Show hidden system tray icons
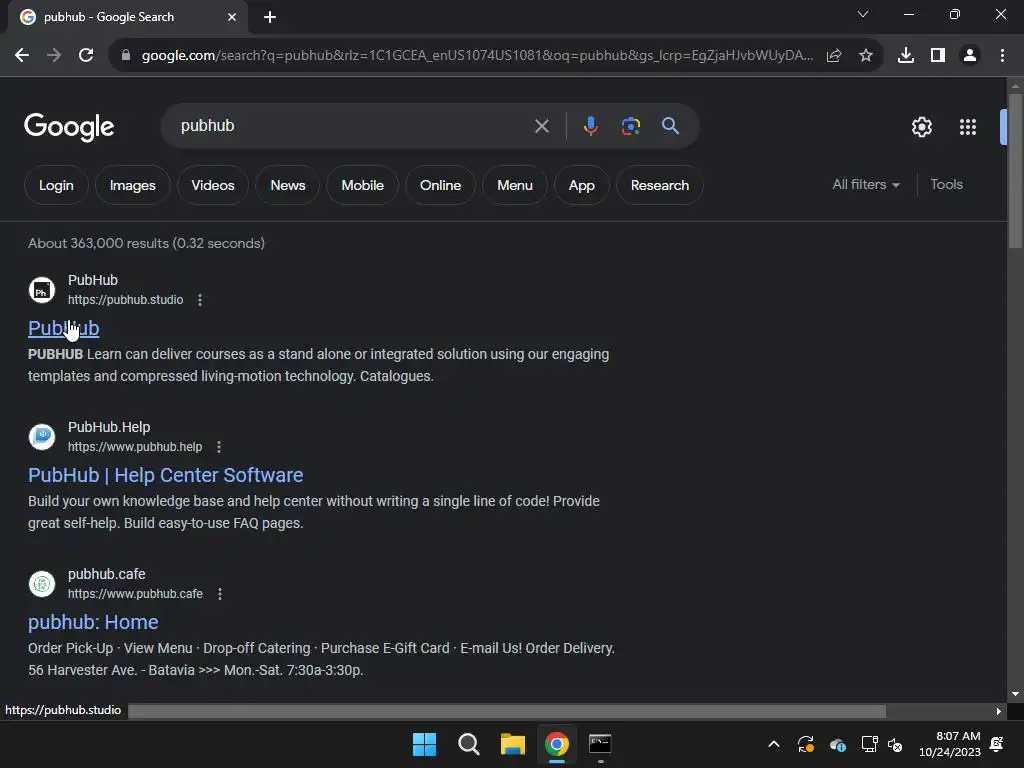The image size is (1024, 768). [774, 744]
